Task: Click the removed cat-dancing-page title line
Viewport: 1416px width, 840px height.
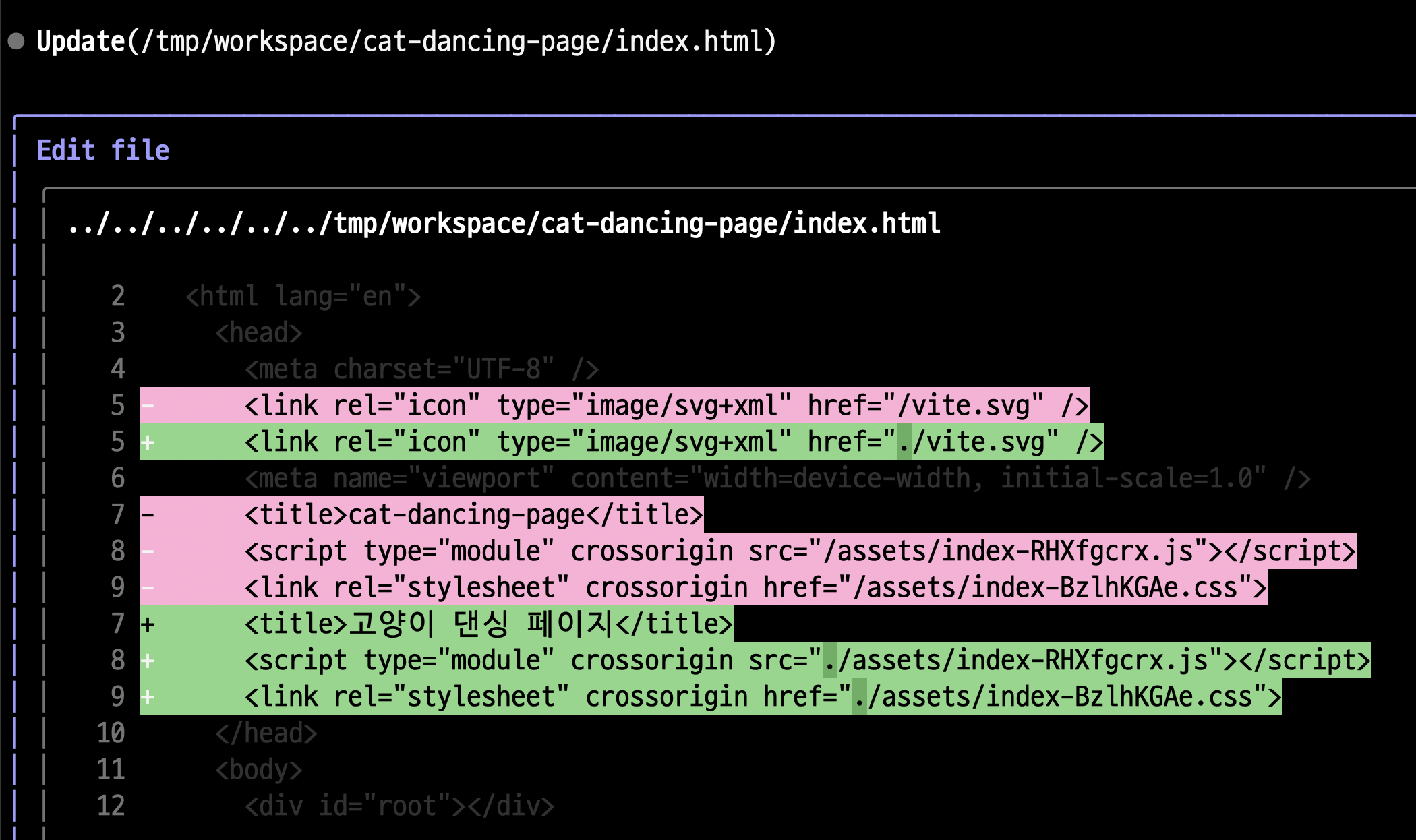Action: tap(473, 515)
